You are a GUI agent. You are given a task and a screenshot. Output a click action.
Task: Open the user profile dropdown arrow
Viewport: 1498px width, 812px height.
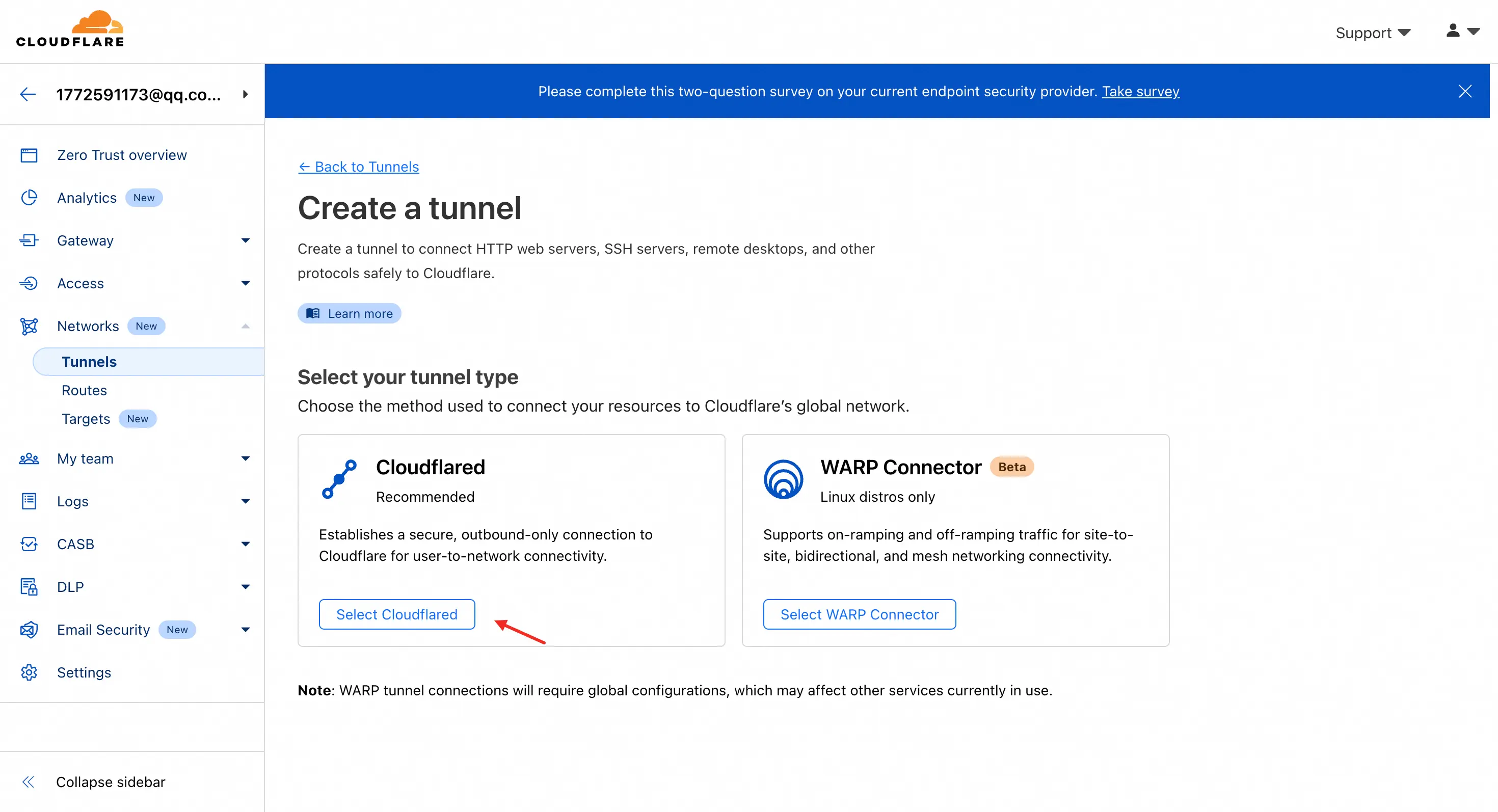pyautogui.click(x=1474, y=32)
